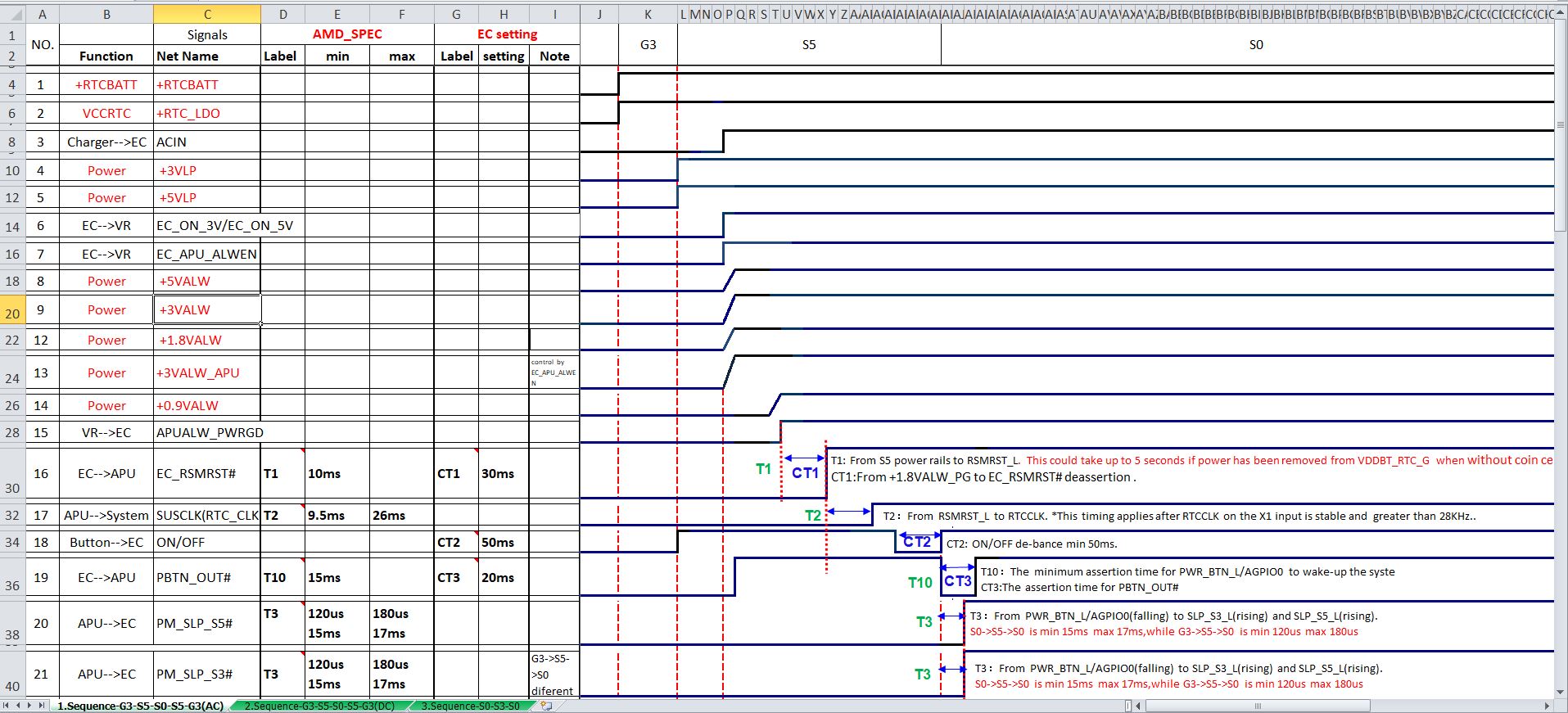Click the SUSCLK(RTC_CLK cell
The width and height of the screenshot is (1568, 713).
pos(207,515)
